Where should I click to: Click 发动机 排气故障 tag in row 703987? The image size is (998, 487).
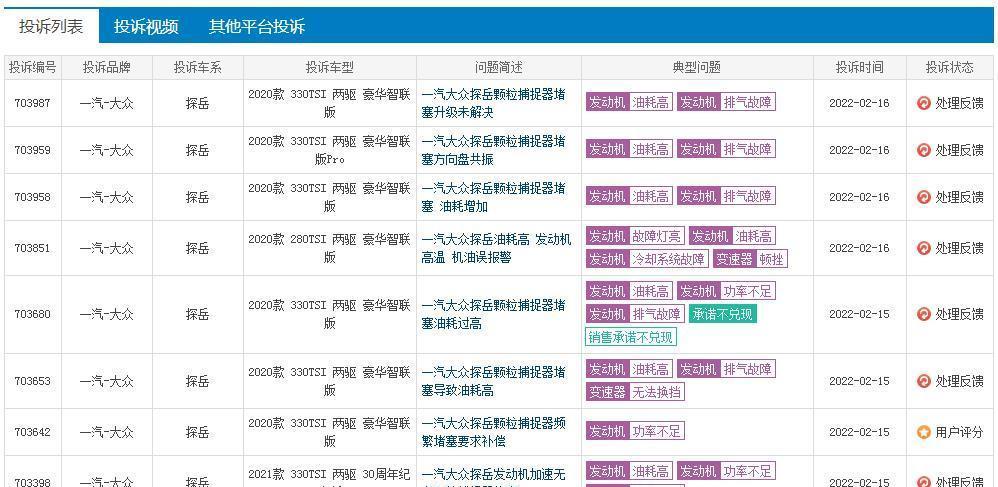[726, 102]
